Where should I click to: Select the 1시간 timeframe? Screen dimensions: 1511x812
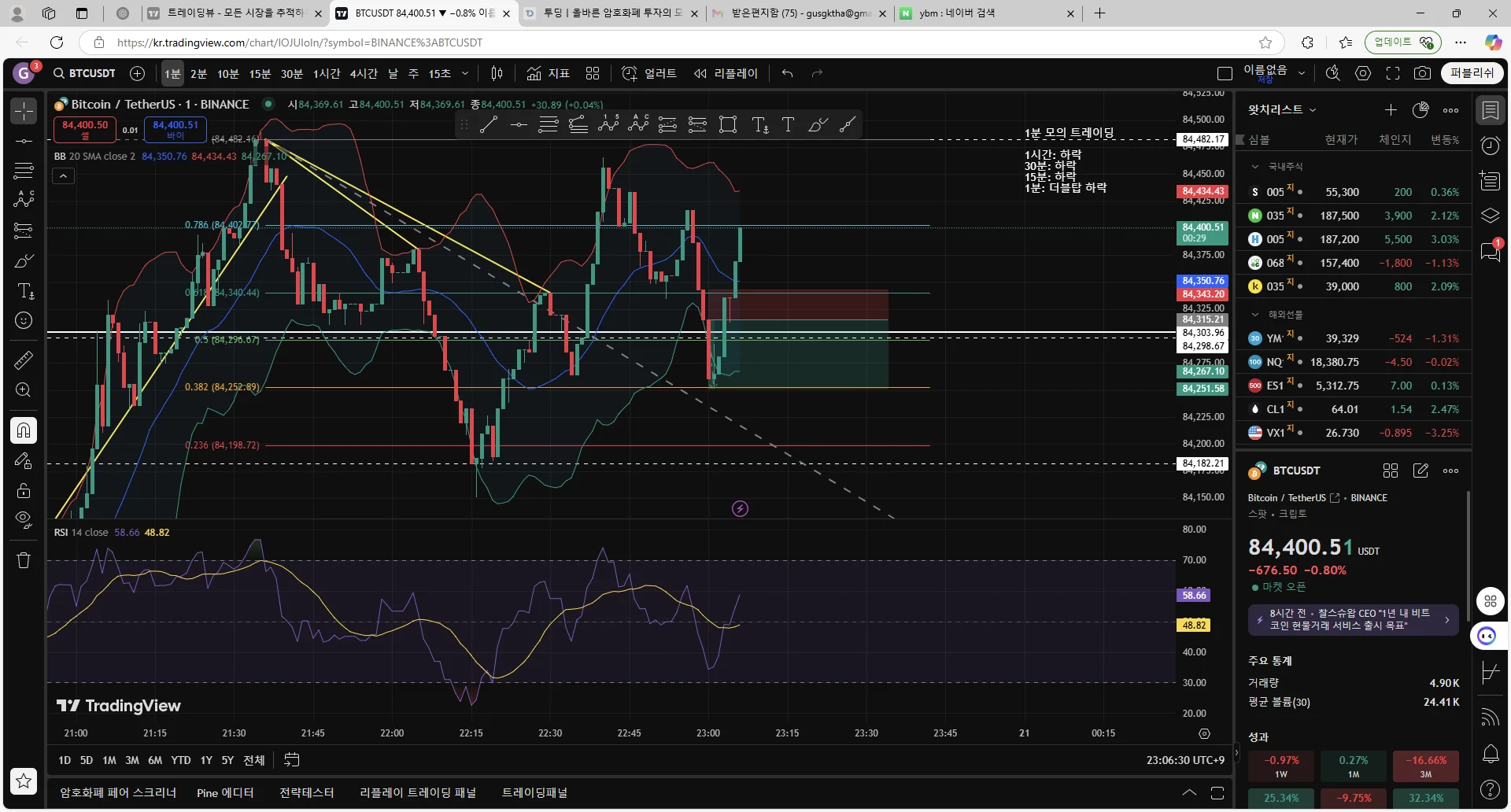point(327,73)
